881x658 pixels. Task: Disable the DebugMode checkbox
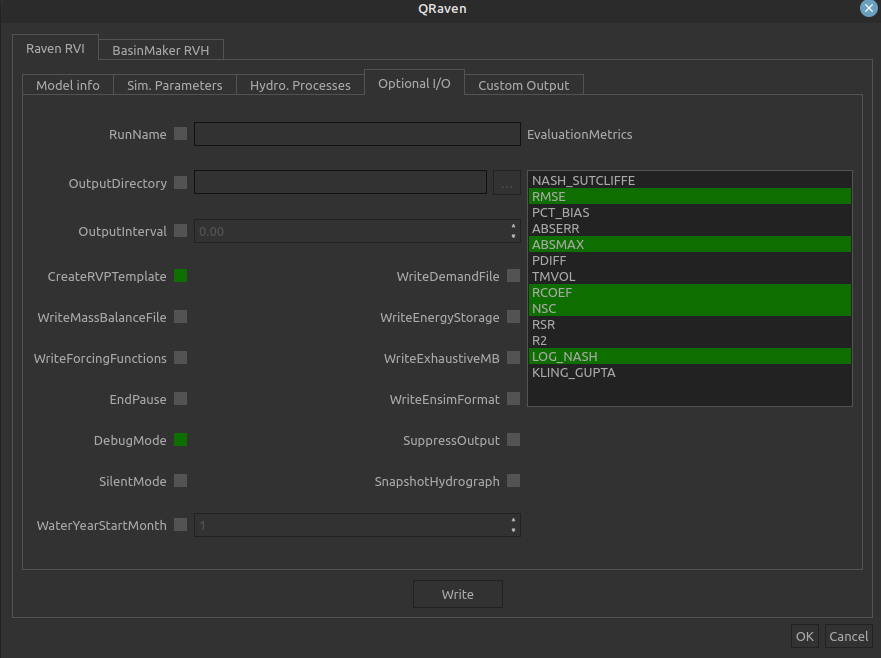180,440
